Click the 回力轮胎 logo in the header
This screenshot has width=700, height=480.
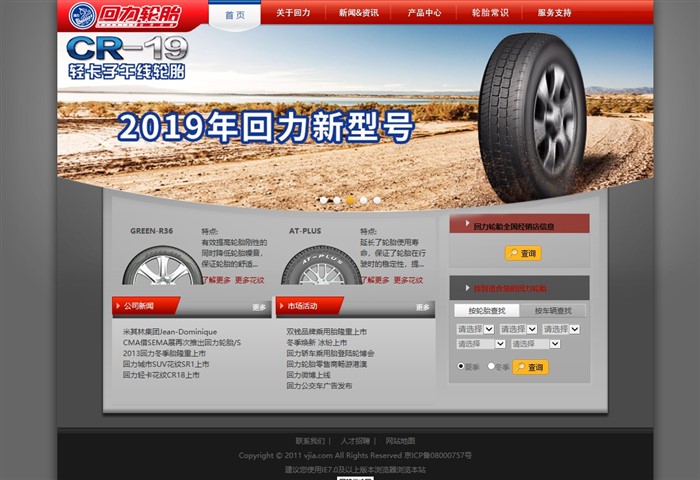click(125, 16)
